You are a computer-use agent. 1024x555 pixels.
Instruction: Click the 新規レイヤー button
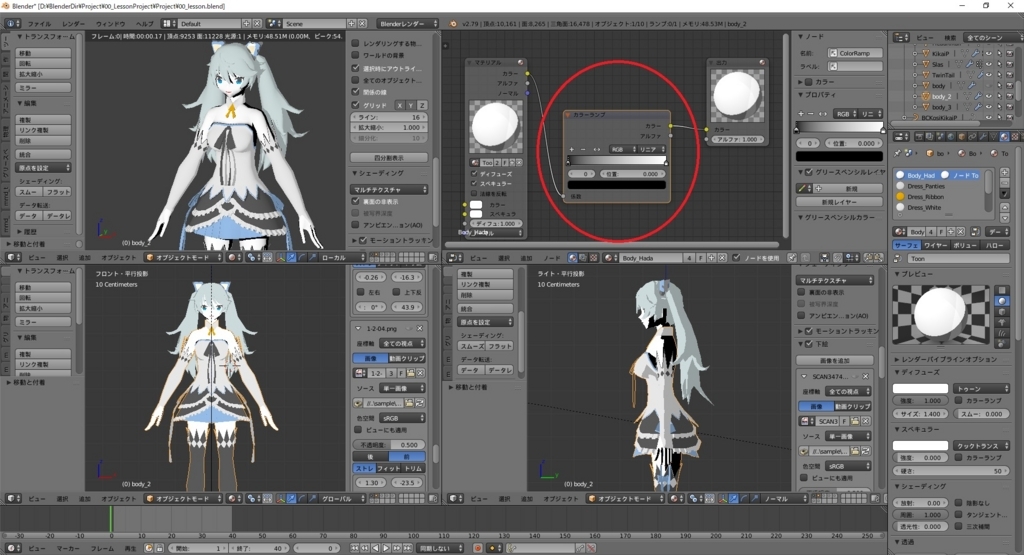tap(839, 202)
